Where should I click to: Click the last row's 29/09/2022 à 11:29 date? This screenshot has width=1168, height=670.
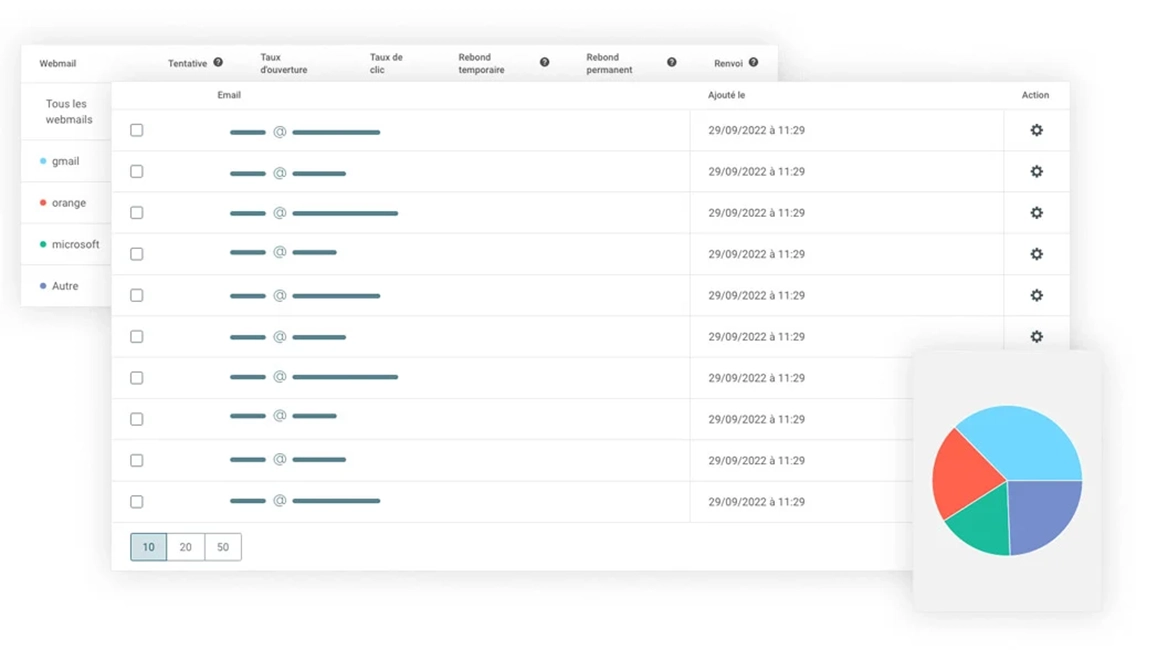coord(756,502)
